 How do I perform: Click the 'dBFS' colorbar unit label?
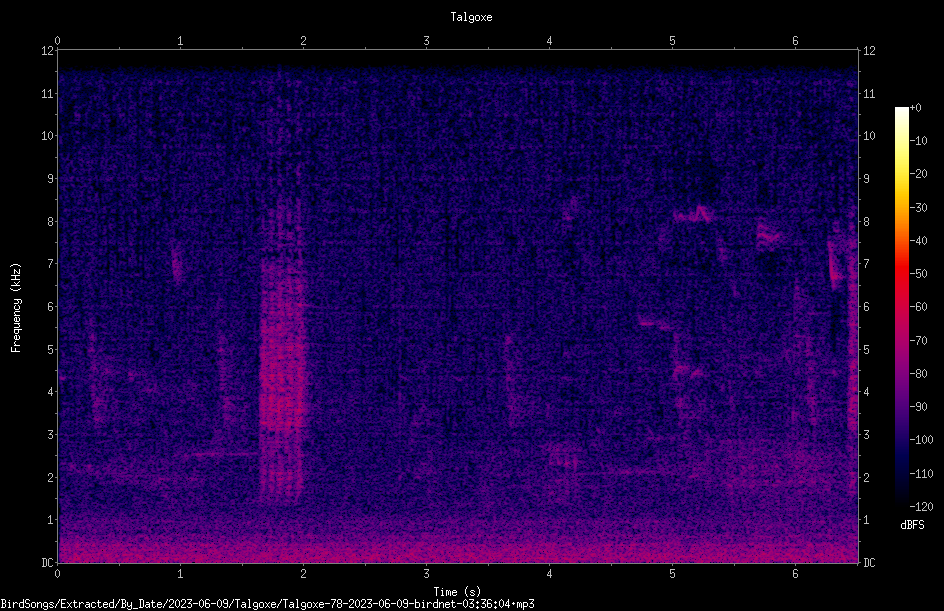(912, 525)
